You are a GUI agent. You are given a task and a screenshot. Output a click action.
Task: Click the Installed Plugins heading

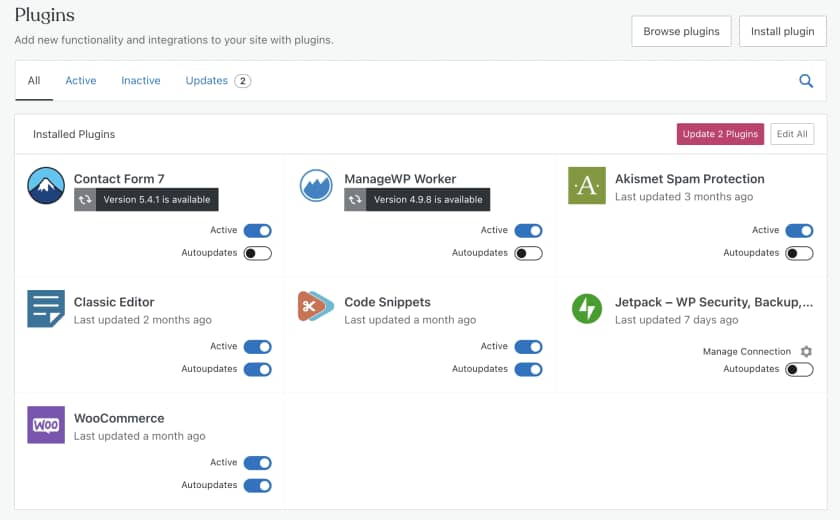[74, 134]
